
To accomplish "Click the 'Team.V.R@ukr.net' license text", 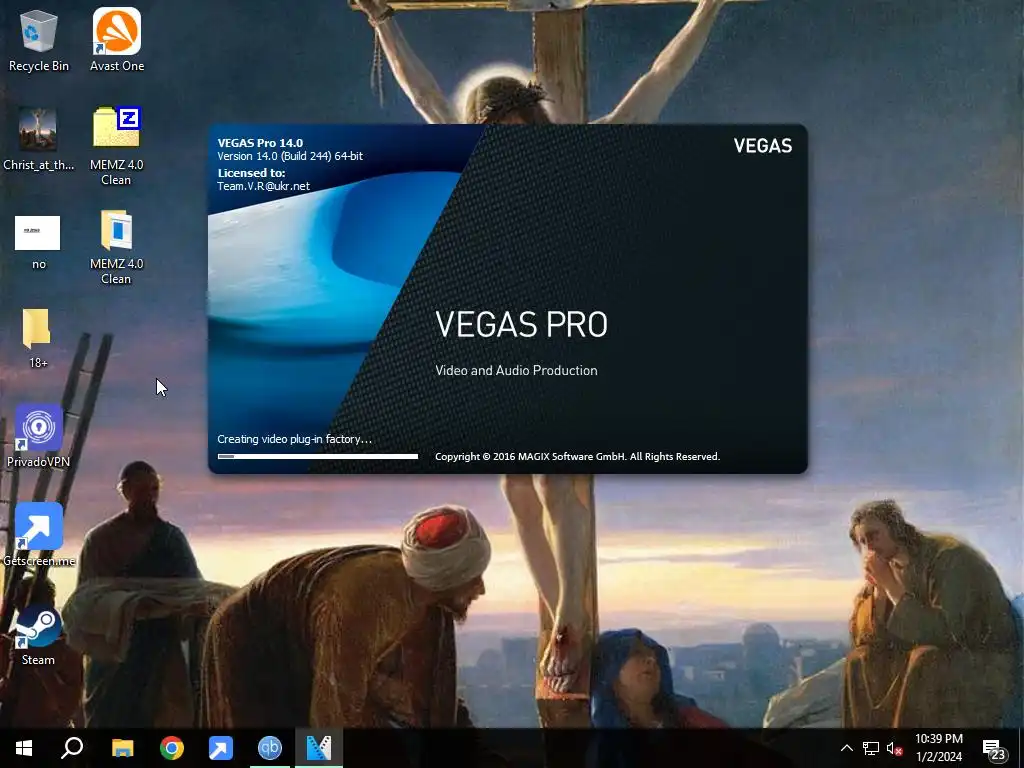I will tap(263, 186).
